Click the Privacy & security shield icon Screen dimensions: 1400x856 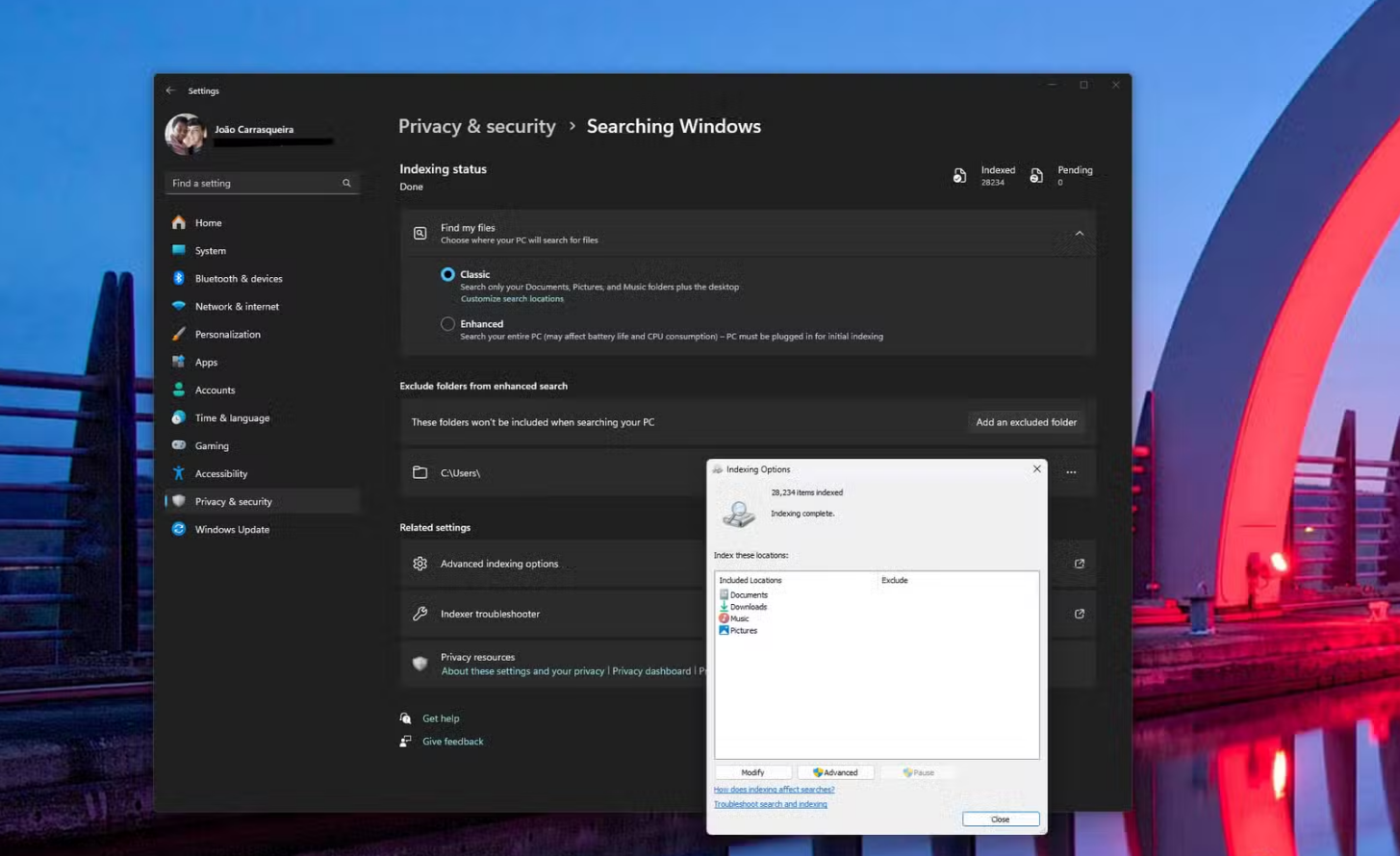click(179, 501)
